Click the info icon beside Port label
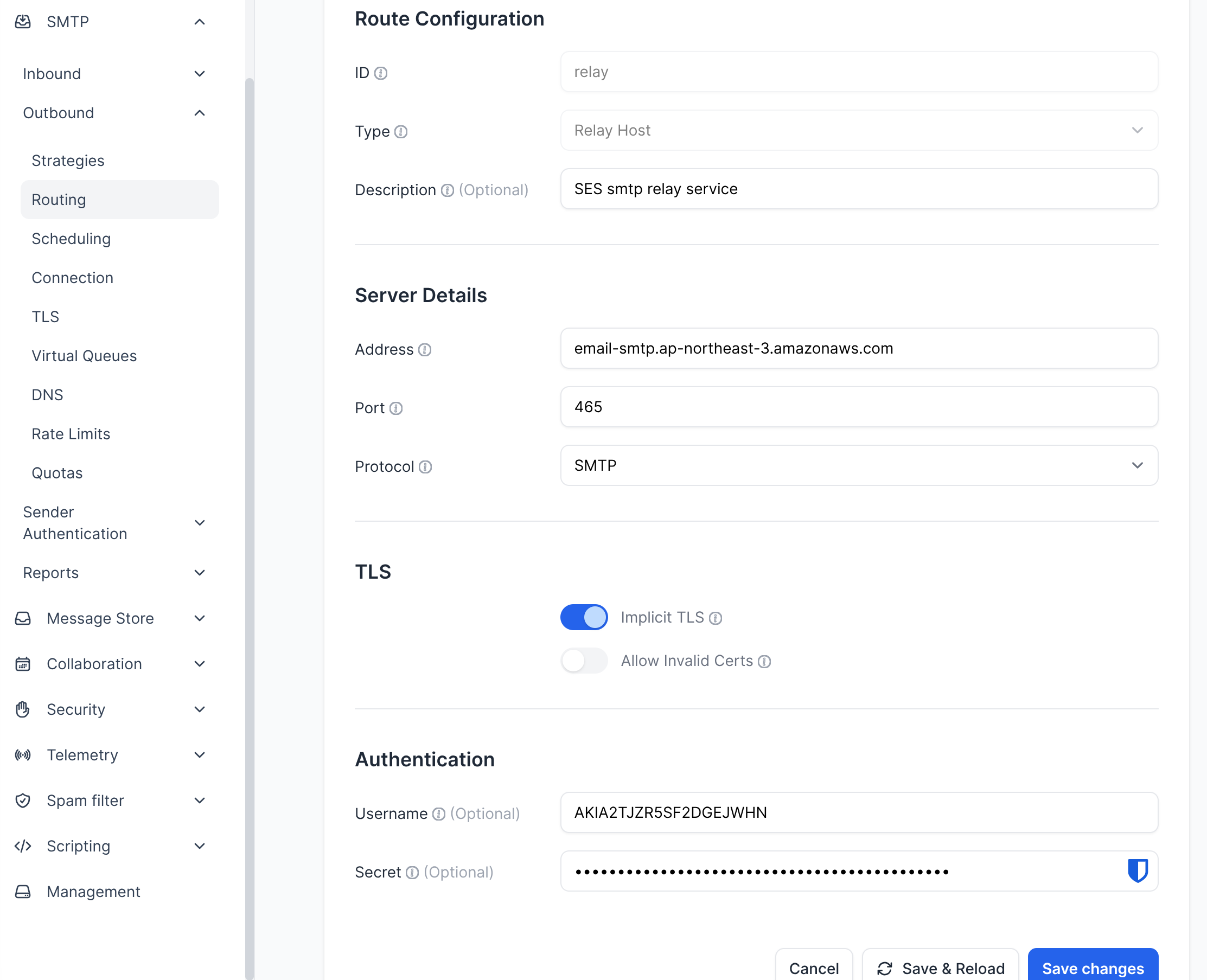Screen dimensions: 1207x980 coord(396,408)
